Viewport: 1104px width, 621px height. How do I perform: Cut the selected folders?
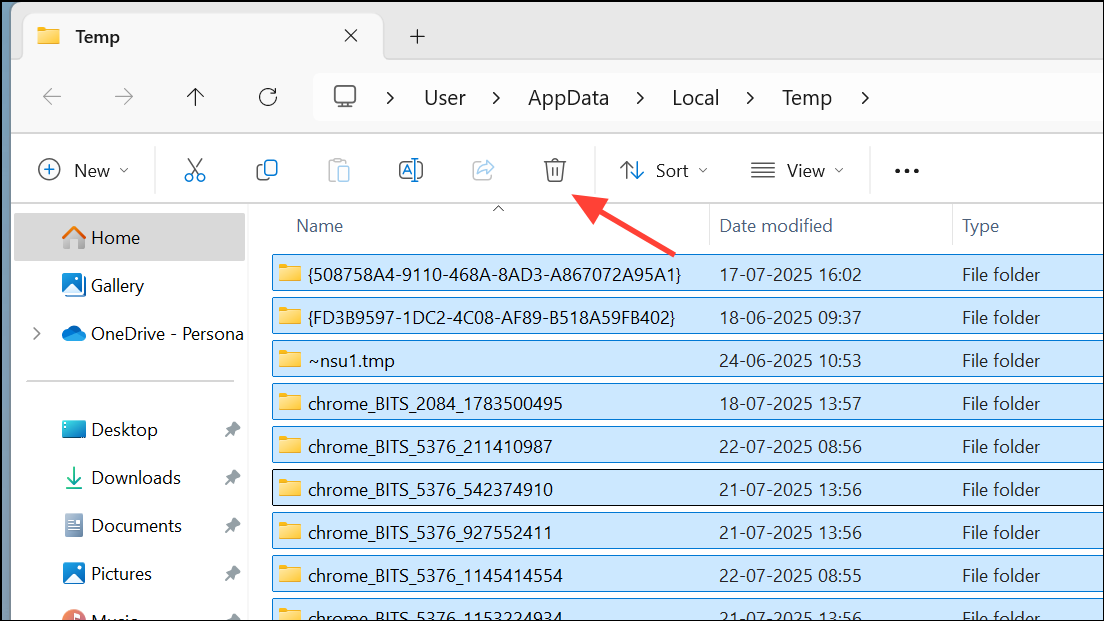[194, 170]
